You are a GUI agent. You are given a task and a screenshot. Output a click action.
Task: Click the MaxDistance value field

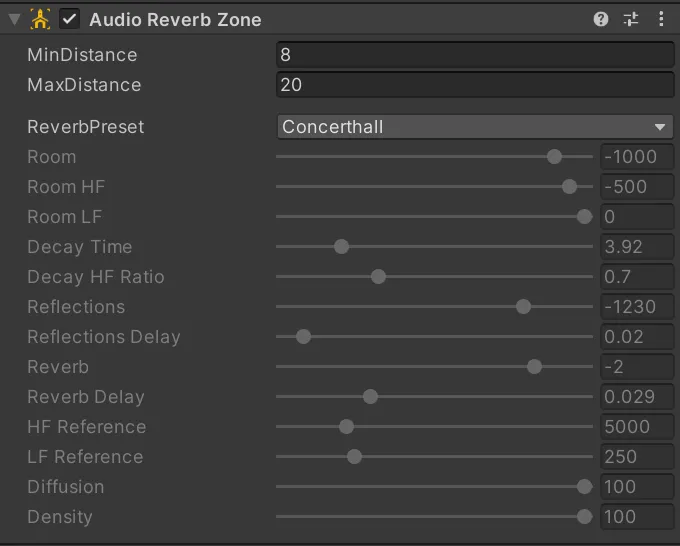(x=475, y=85)
